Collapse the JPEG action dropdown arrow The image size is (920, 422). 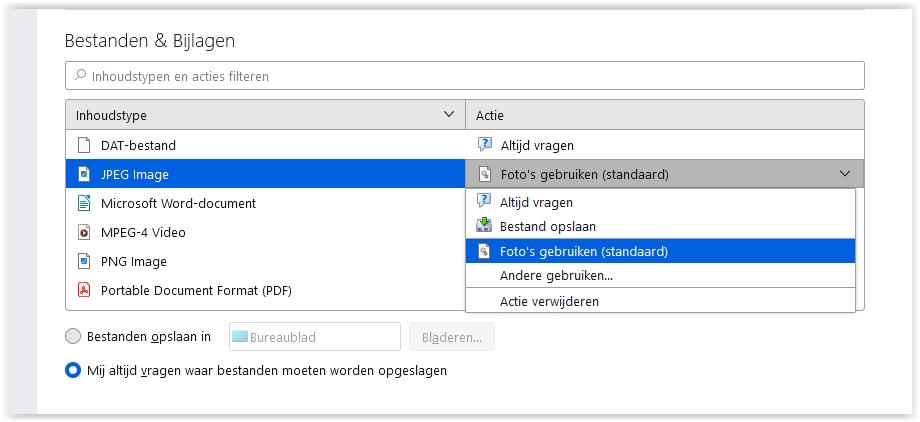coord(845,174)
